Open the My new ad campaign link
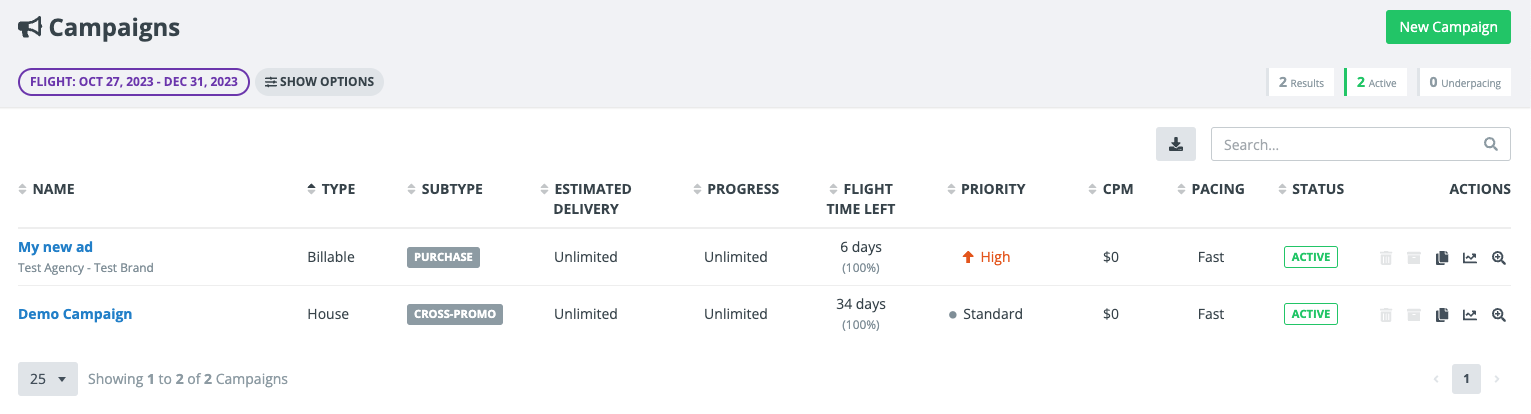Image resolution: width=1531 pixels, height=414 pixels. coord(55,247)
